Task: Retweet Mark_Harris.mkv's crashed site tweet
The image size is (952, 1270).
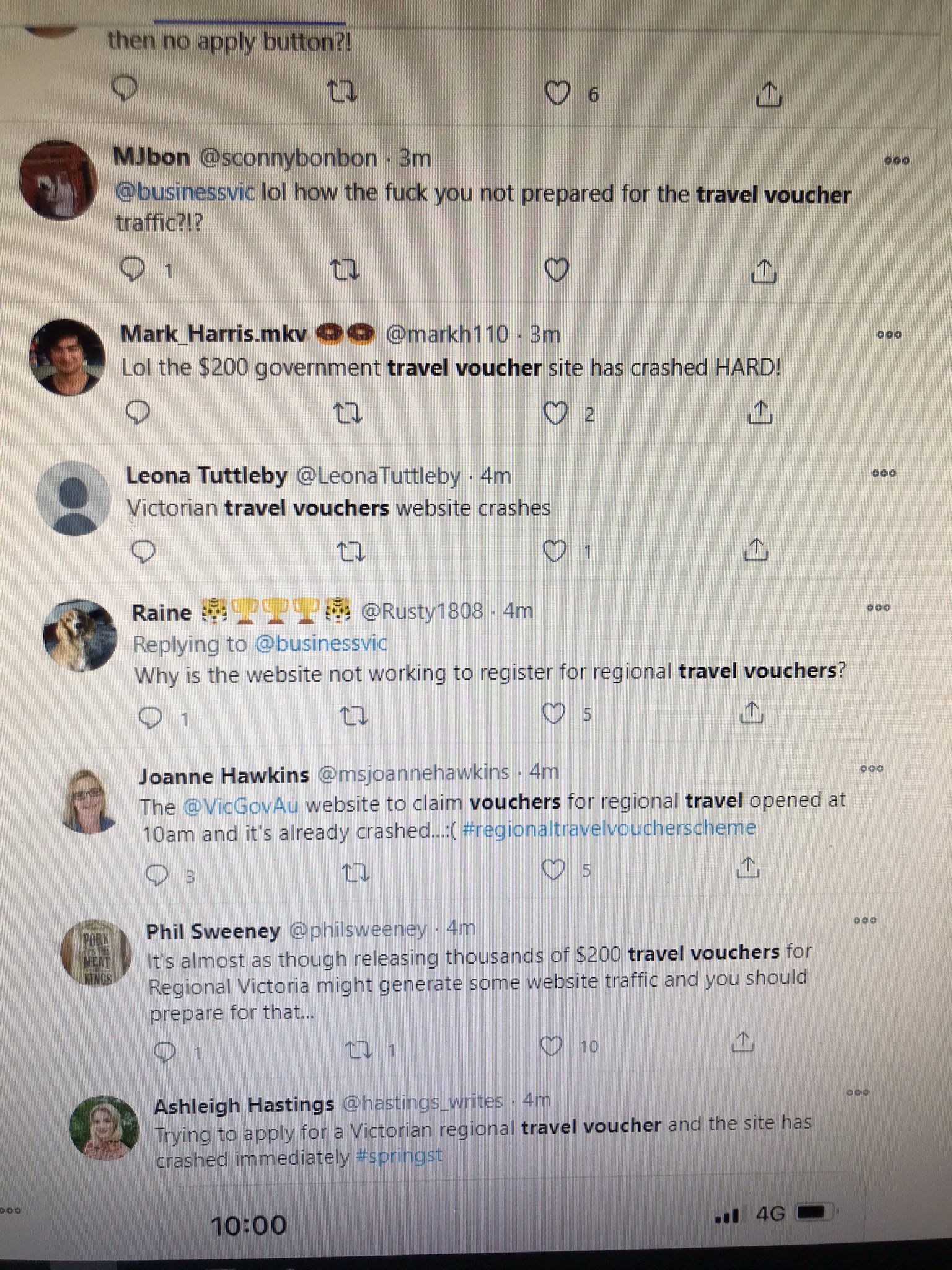Action: [x=348, y=412]
